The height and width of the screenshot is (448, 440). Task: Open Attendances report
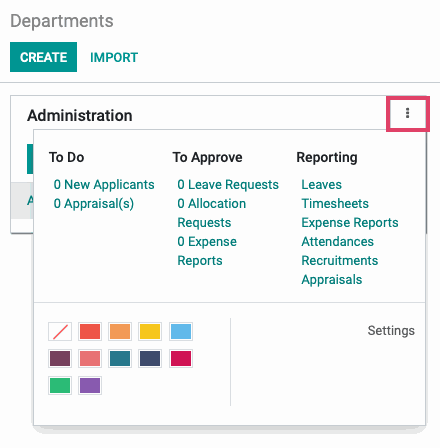coord(338,241)
